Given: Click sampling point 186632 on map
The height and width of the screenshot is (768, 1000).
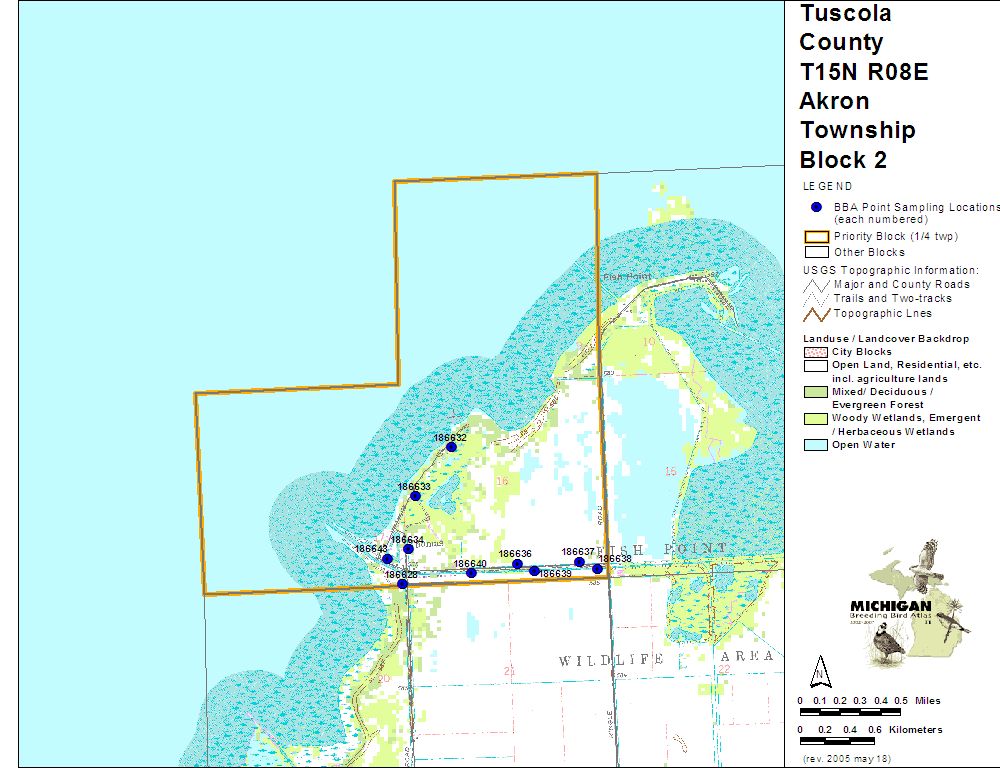Looking at the screenshot, I should tap(451, 447).
